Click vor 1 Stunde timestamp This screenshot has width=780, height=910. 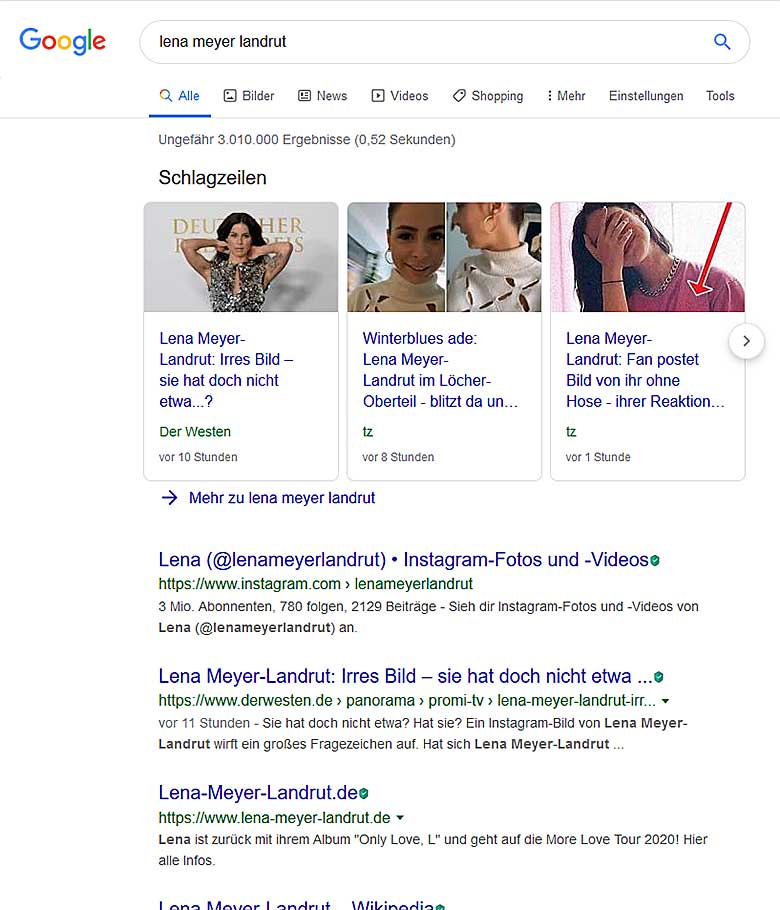pos(598,457)
